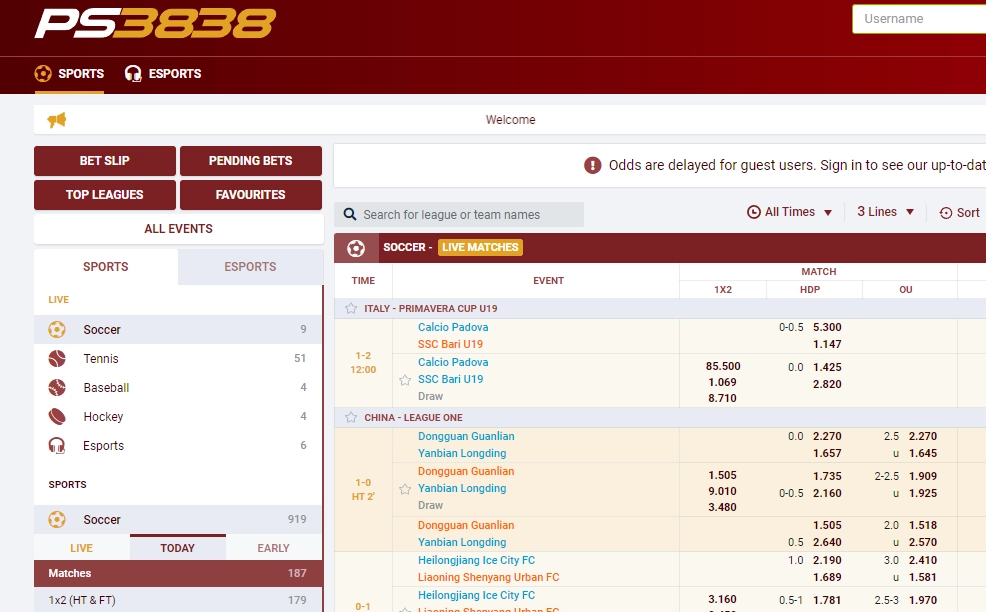Open the All Times dropdown

[x=790, y=212]
